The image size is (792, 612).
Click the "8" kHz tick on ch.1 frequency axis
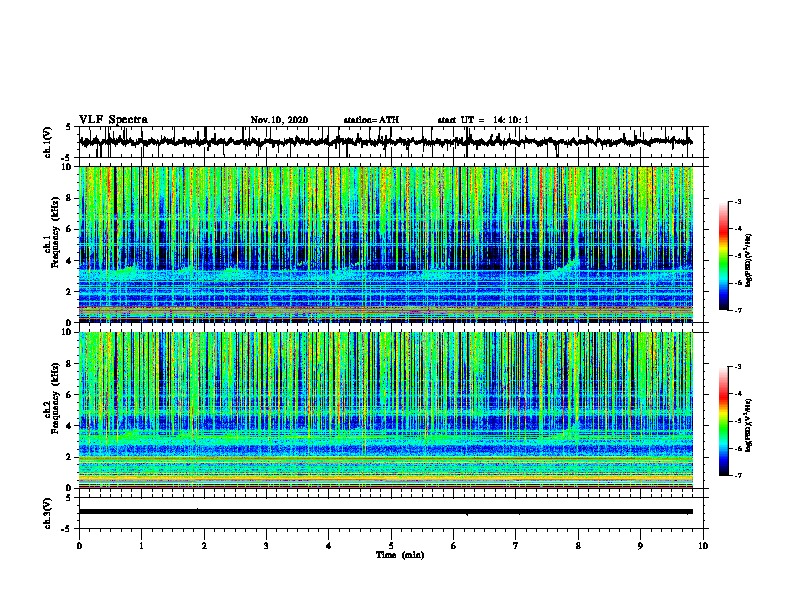pyautogui.click(x=69, y=198)
